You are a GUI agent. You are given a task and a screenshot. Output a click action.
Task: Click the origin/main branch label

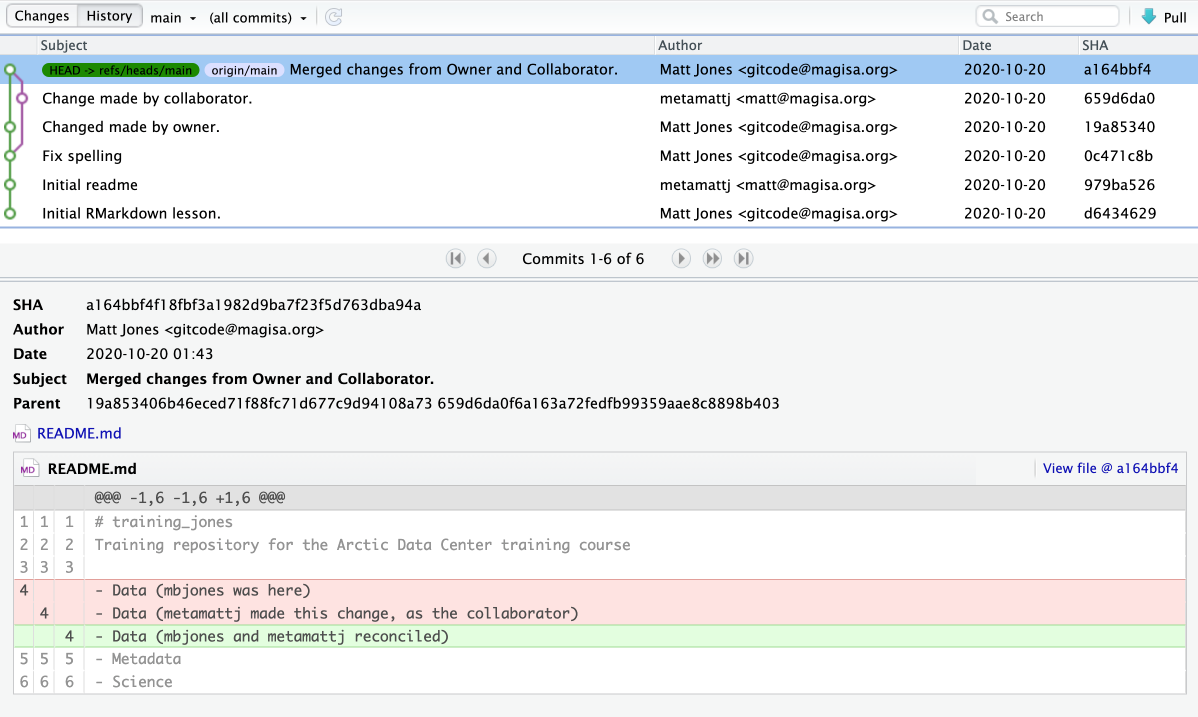[245, 70]
